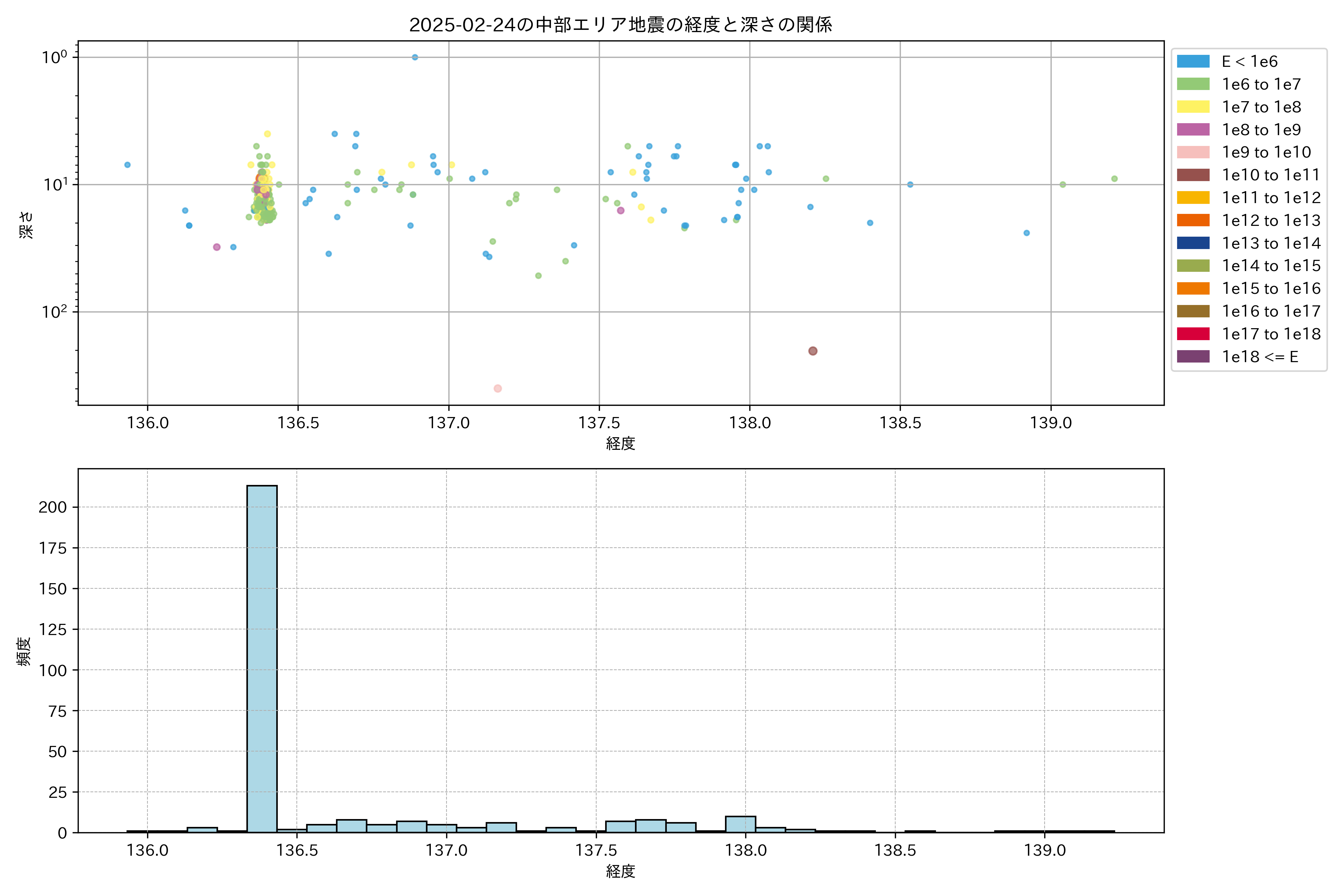The image size is (1344, 896).
Task: Click the purple '1e8 to 1e9' legend swatch
Action: 1192,130
